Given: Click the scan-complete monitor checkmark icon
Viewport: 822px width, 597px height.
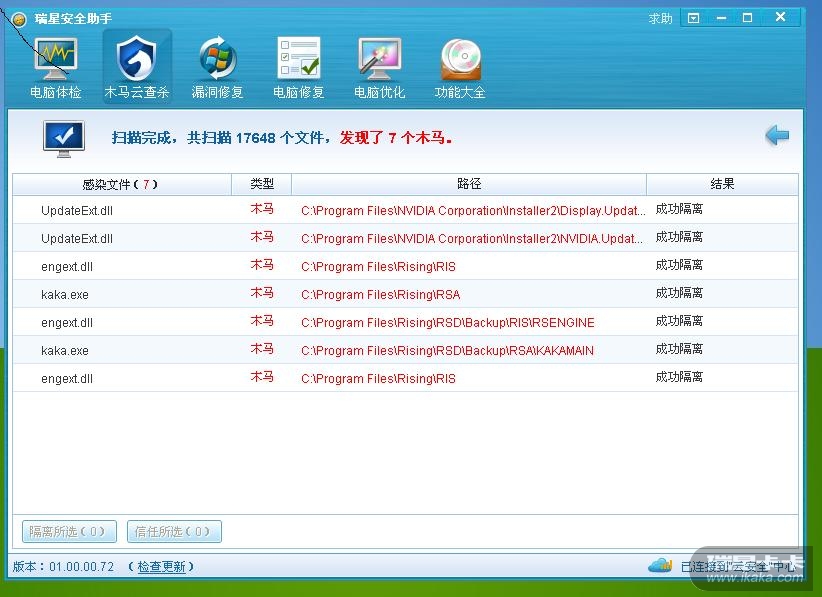Looking at the screenshot, I should tap(64, 139).
